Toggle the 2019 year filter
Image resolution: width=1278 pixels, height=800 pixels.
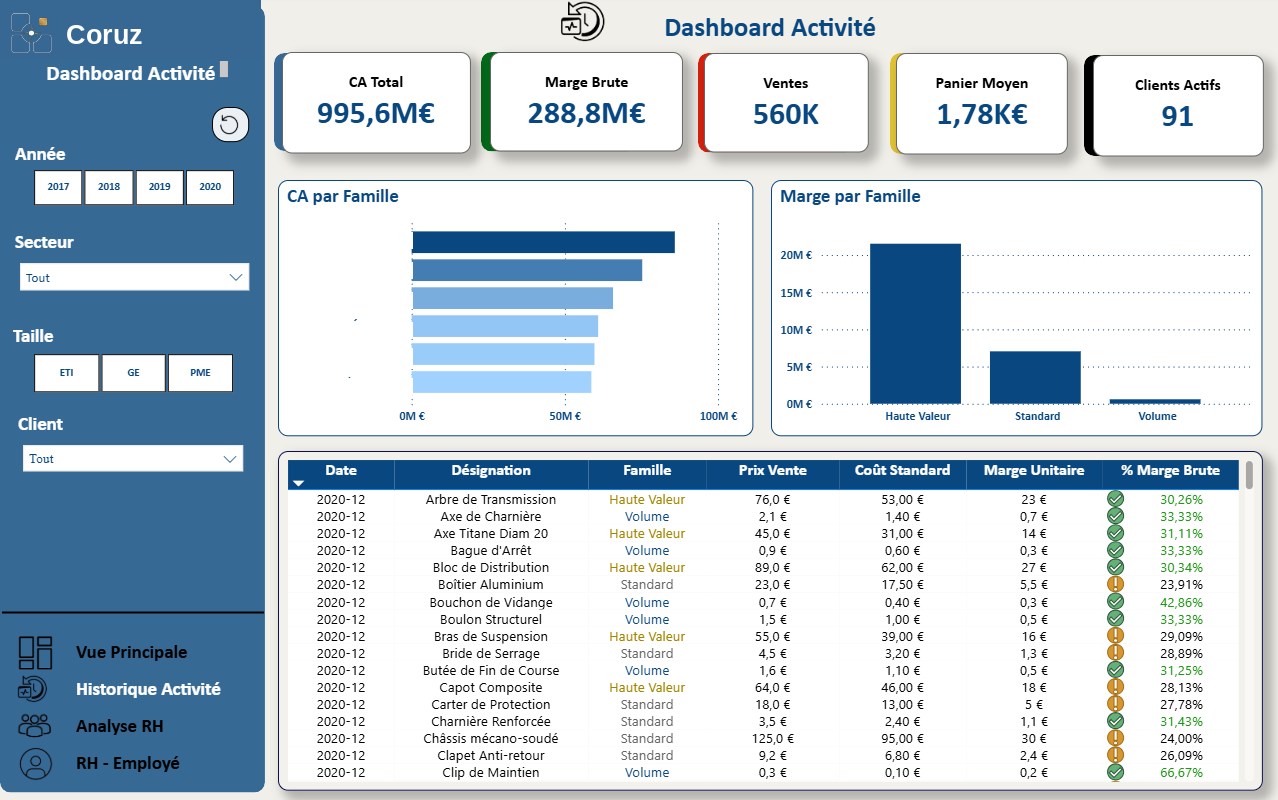(160, 187)
